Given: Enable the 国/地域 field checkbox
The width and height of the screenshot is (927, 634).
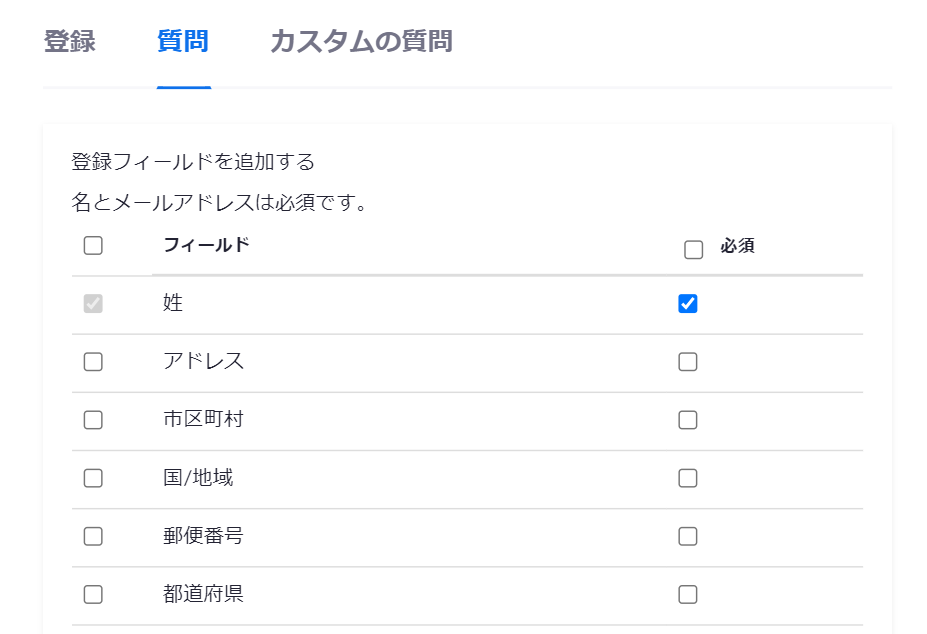Looking at the screenshot, I should (93, 478).
